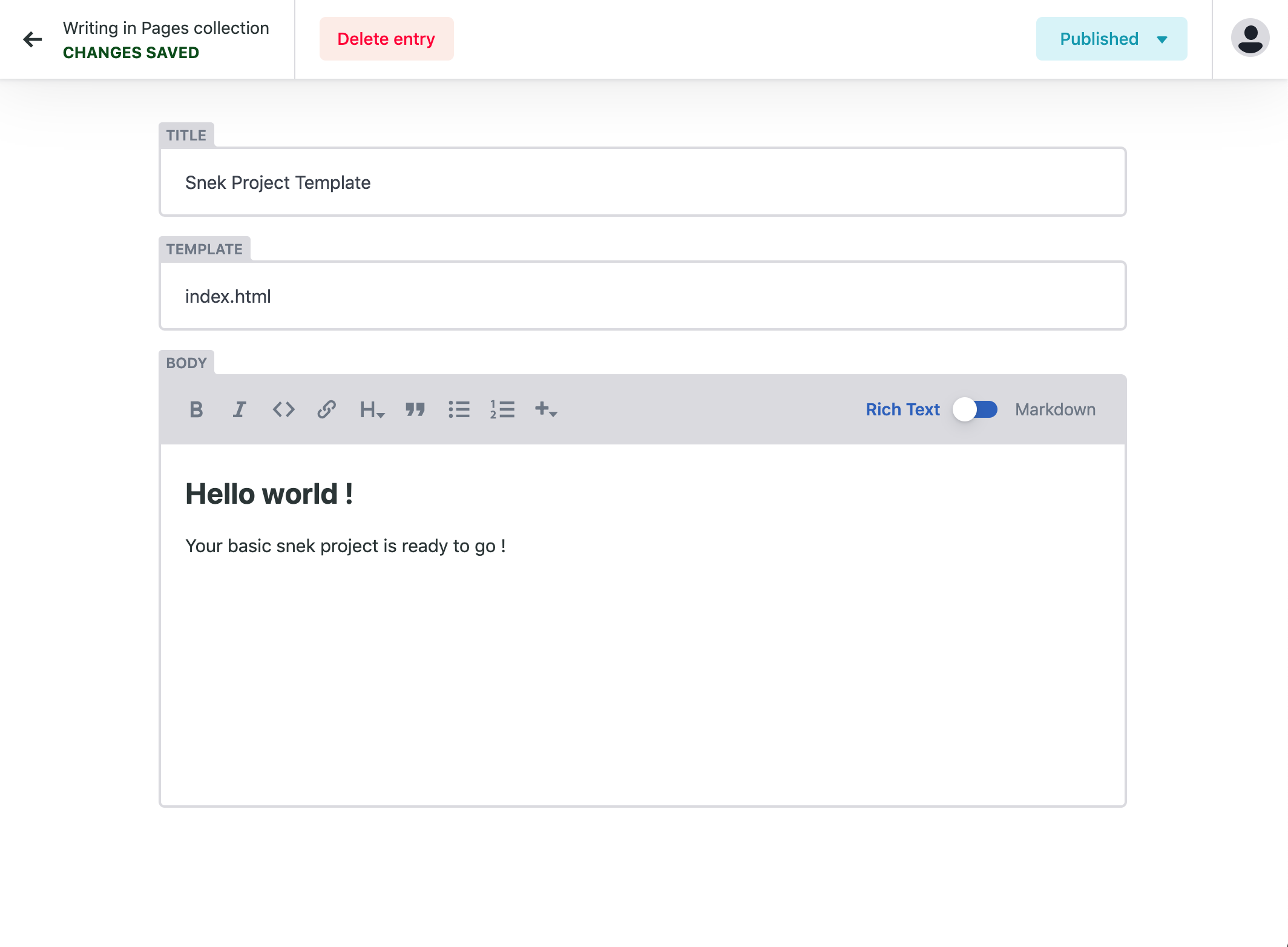Image resolution: width=1288 pixels, height=947 pixels.
Task: Create a numbered list
Action: tap(502, 410)
